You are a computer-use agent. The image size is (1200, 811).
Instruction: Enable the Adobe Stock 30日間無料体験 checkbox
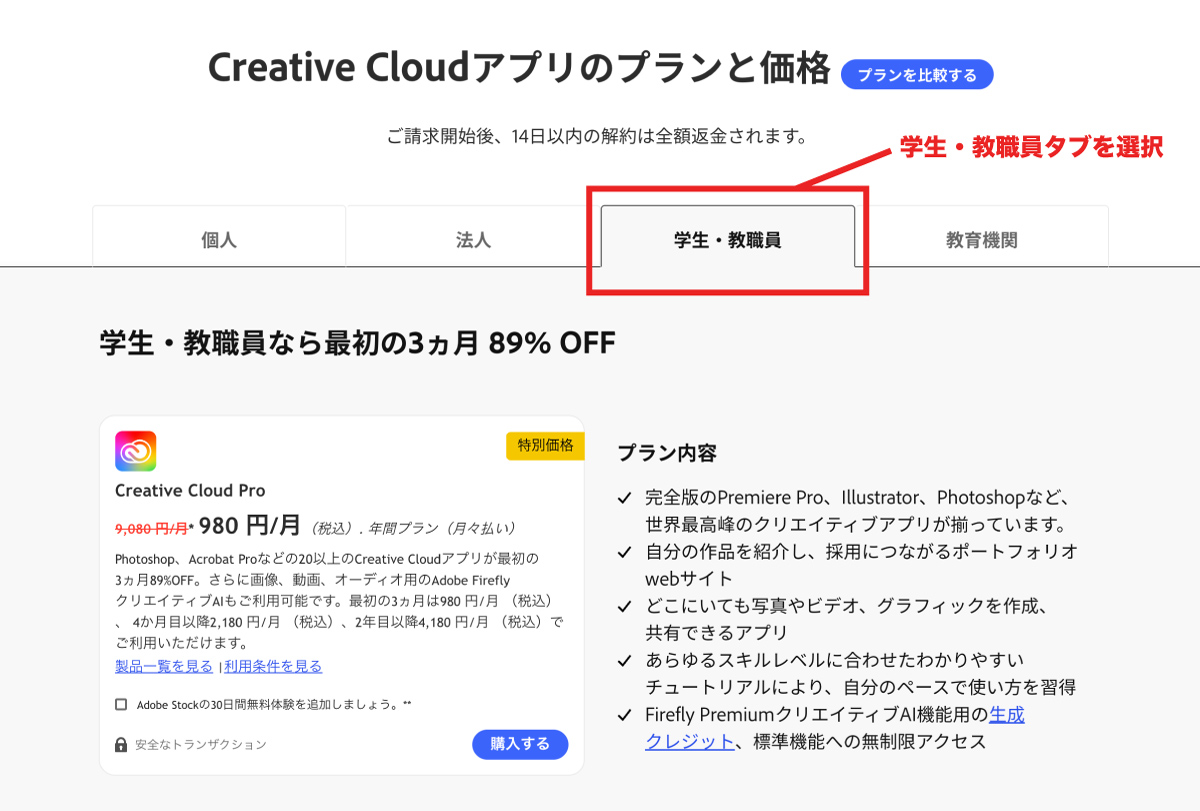click(121, 704)
